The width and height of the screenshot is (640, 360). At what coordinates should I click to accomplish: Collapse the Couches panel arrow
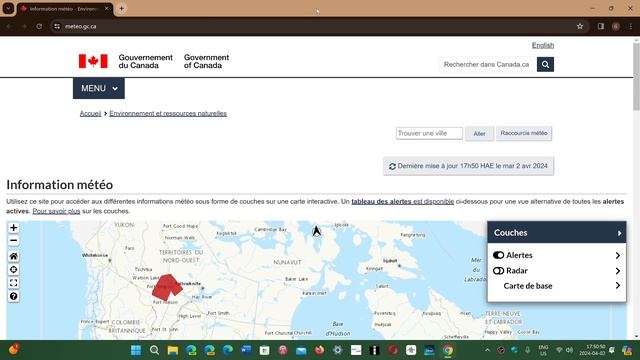coord(619,233)
